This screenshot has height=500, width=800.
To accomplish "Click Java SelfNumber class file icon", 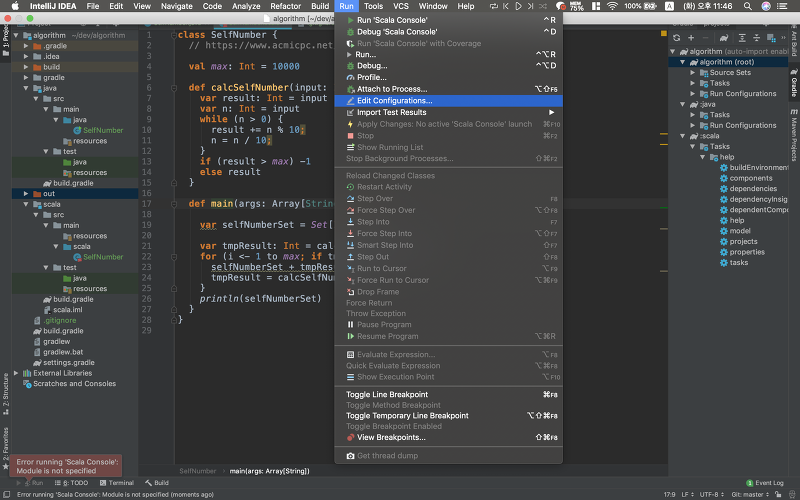I will [77, 130].
